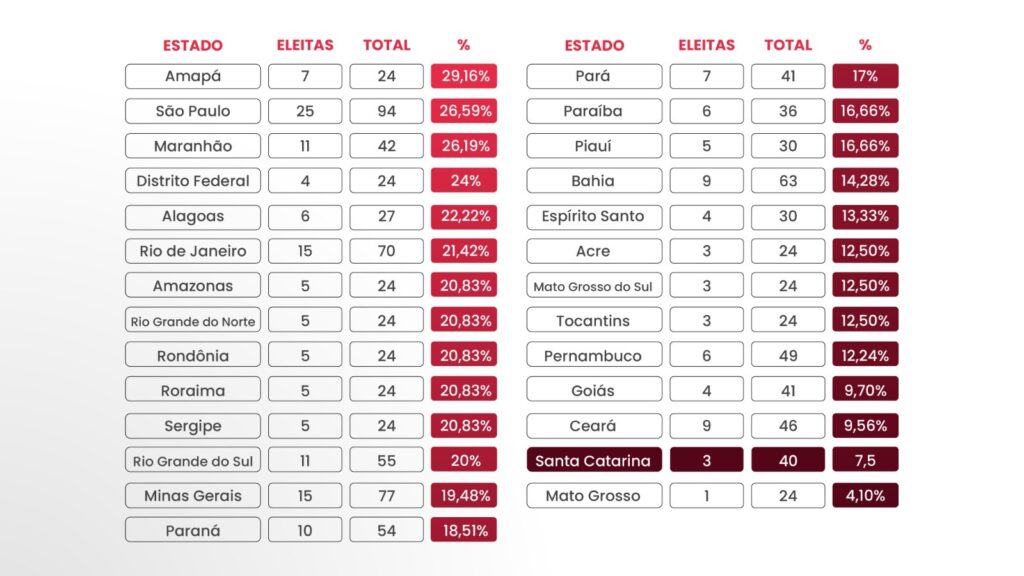Select the Distrito Federal cell

(x=193, y=181)
